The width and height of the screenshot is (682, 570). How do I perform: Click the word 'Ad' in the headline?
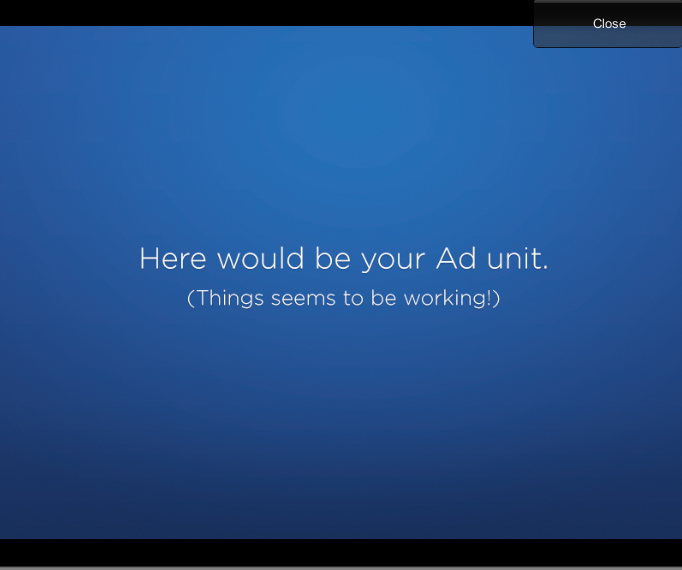tap(452, 259)
